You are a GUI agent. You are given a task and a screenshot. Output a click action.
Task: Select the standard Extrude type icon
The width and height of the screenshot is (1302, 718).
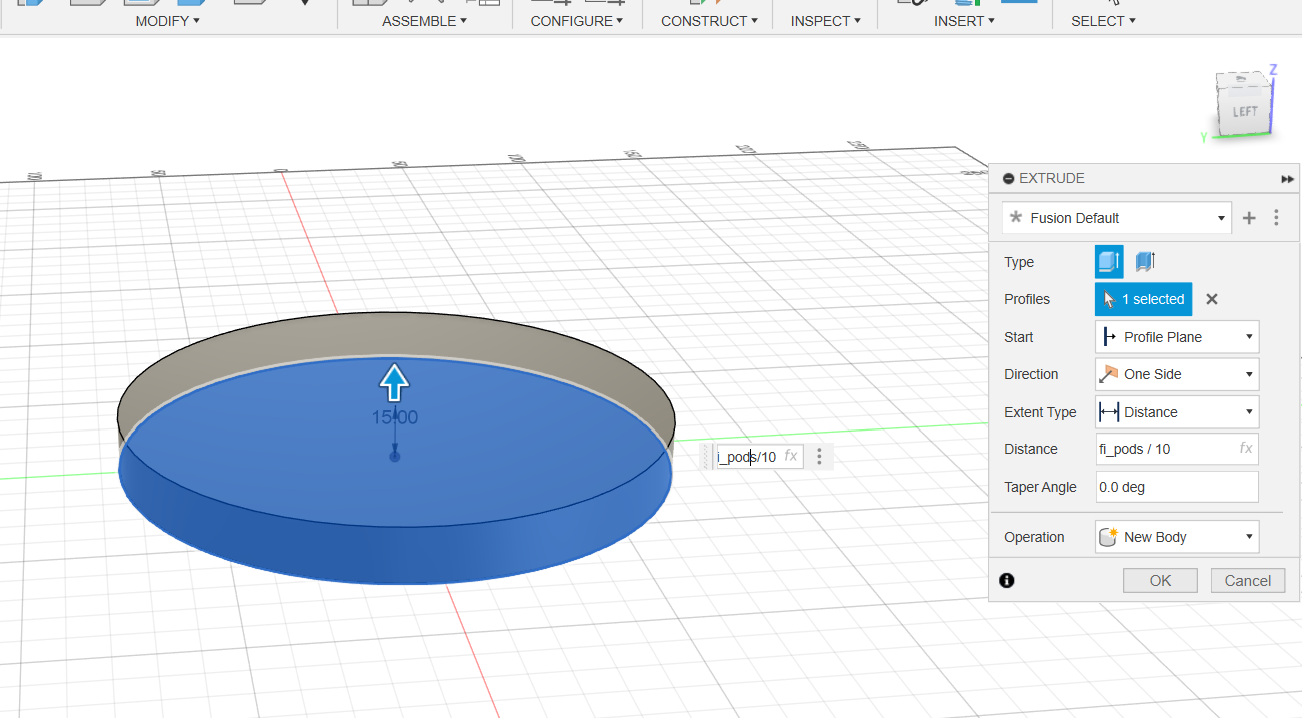point(1109,262)
